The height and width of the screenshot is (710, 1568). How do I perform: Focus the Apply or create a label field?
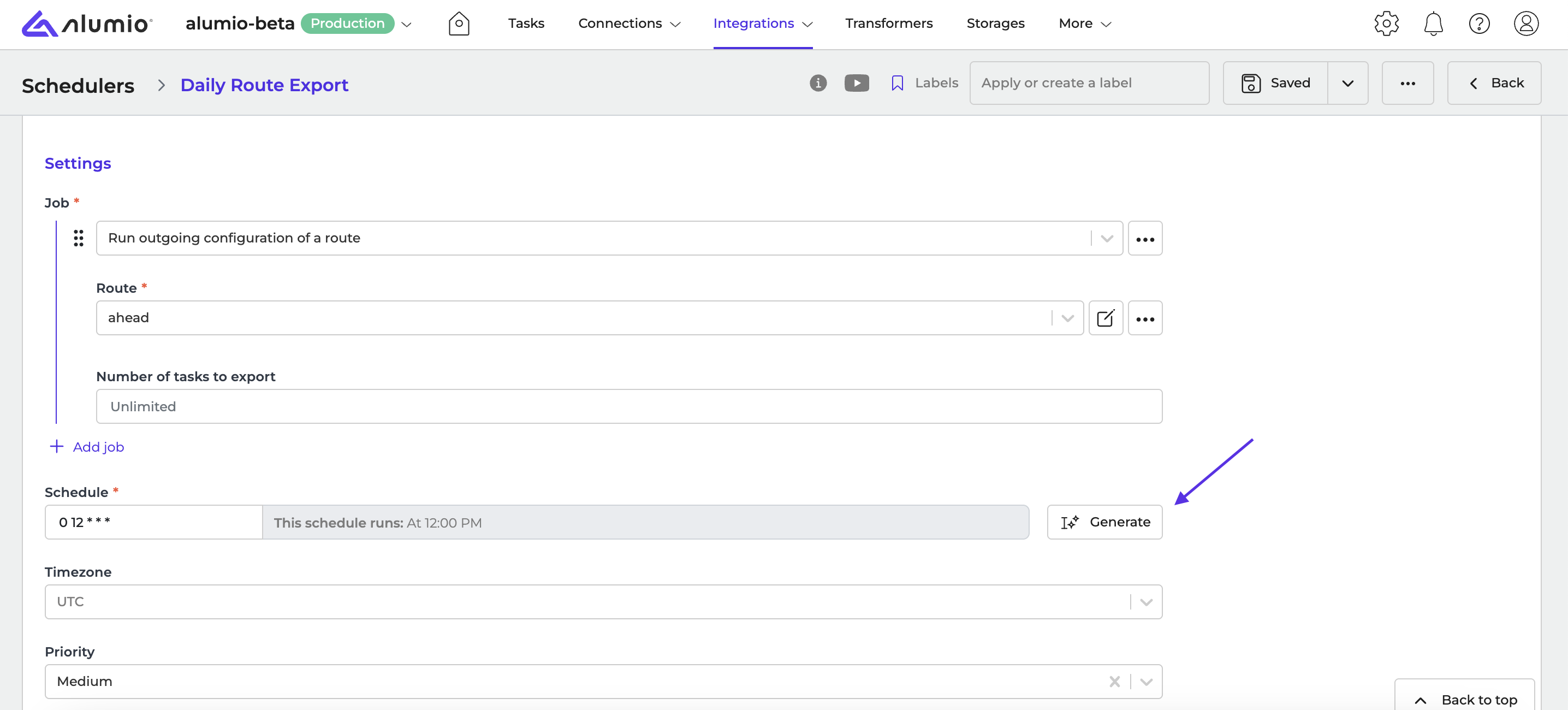click(1089, 83)
